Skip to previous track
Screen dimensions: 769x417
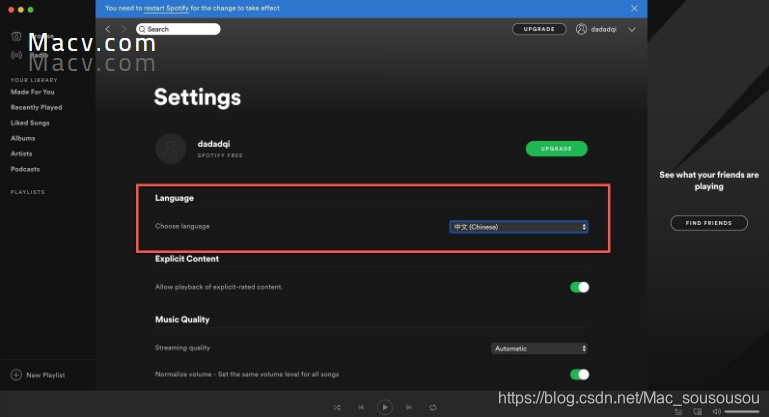[361, 407]
